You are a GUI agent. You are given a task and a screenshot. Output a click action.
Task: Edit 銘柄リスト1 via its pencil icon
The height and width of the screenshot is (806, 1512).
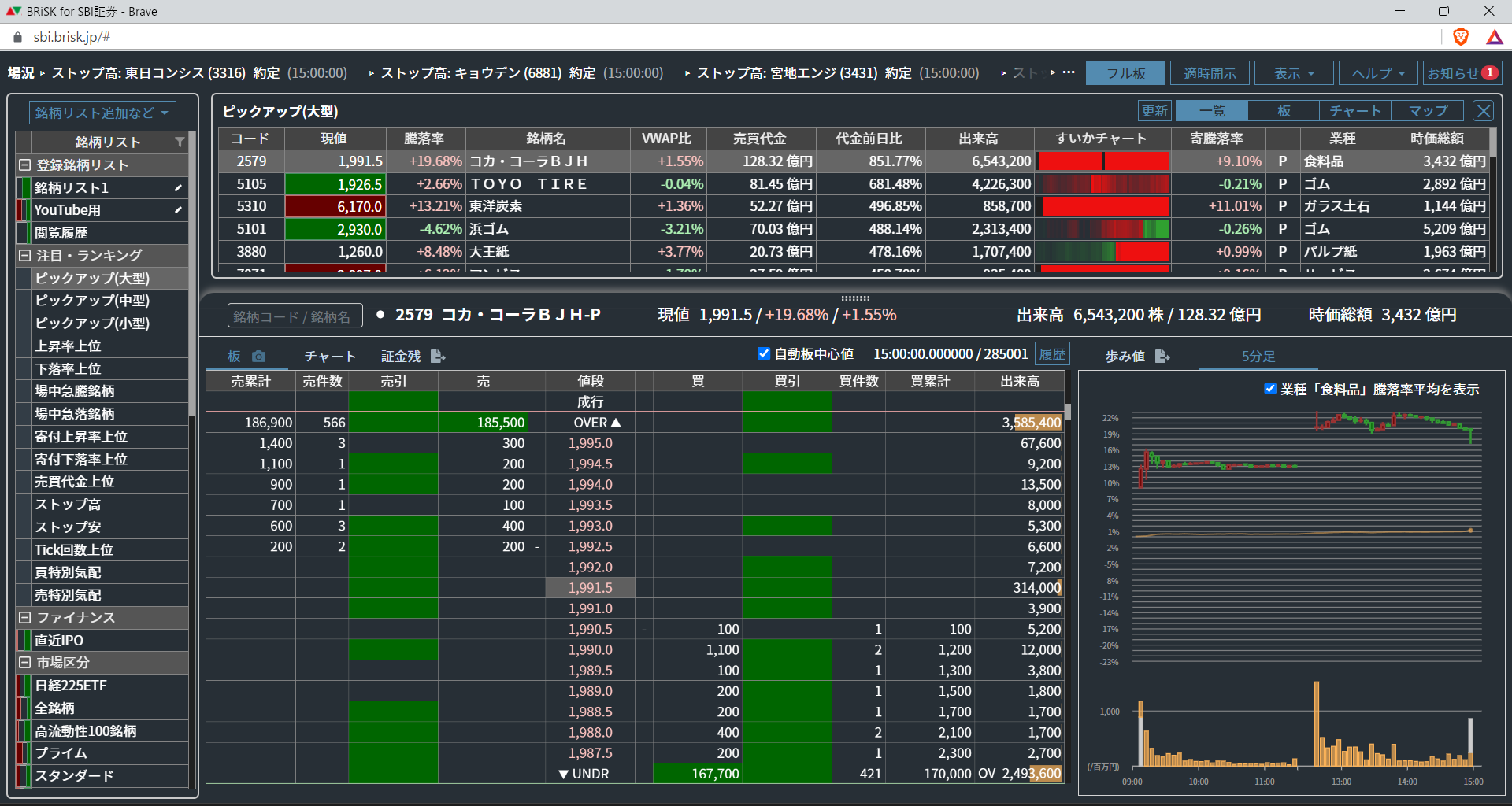coord(179,187)
